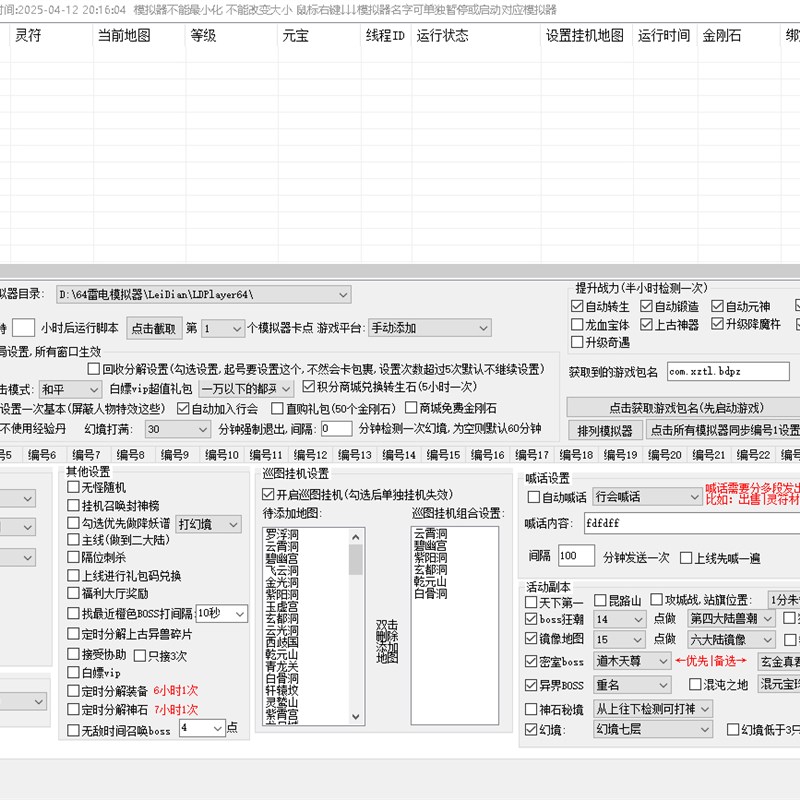Focus 获取到的游戏包名 field

tap(728, 371)
